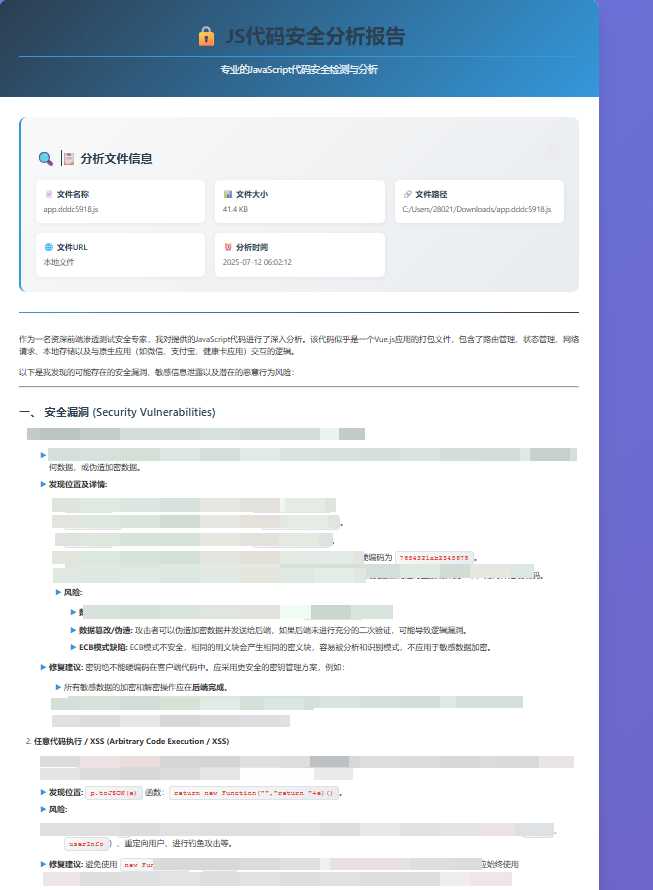
Task: Click the chart icon beside 文件大小
Action: (x=228, y=194)
